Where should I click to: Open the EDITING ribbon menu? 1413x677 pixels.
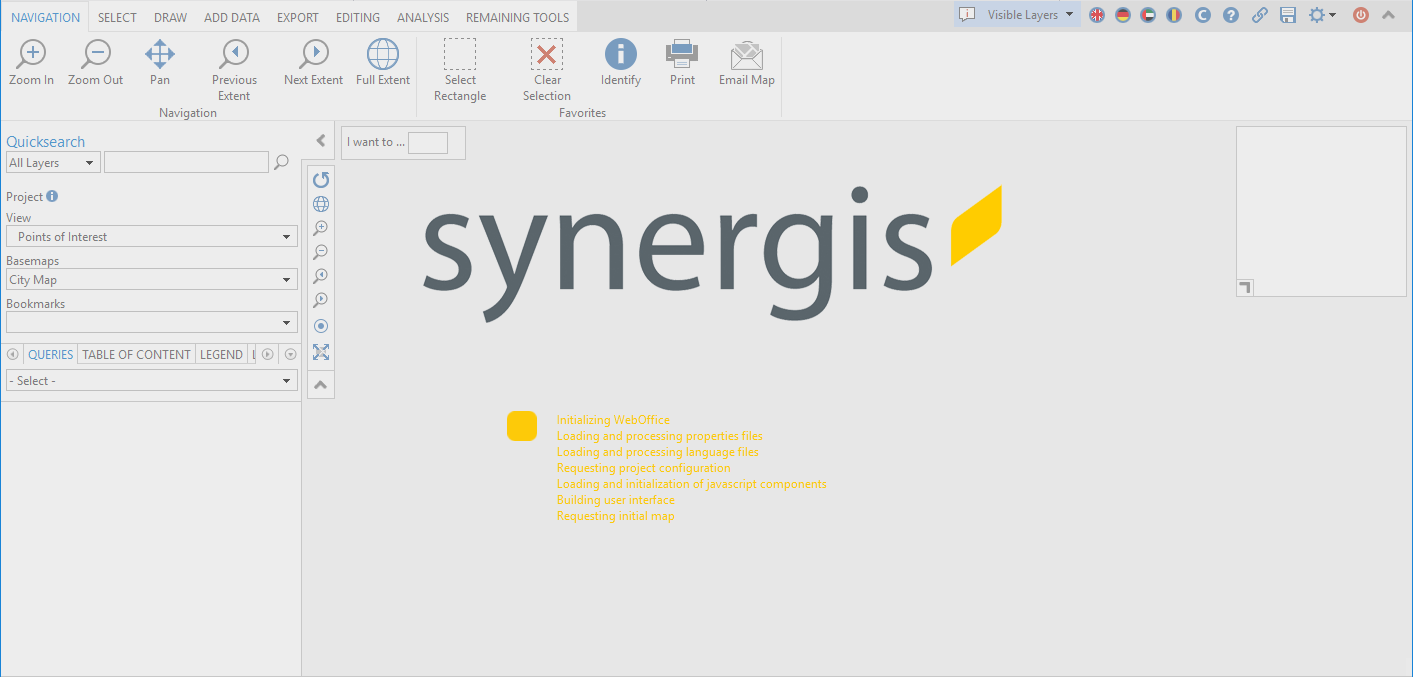tap(357, 16)
